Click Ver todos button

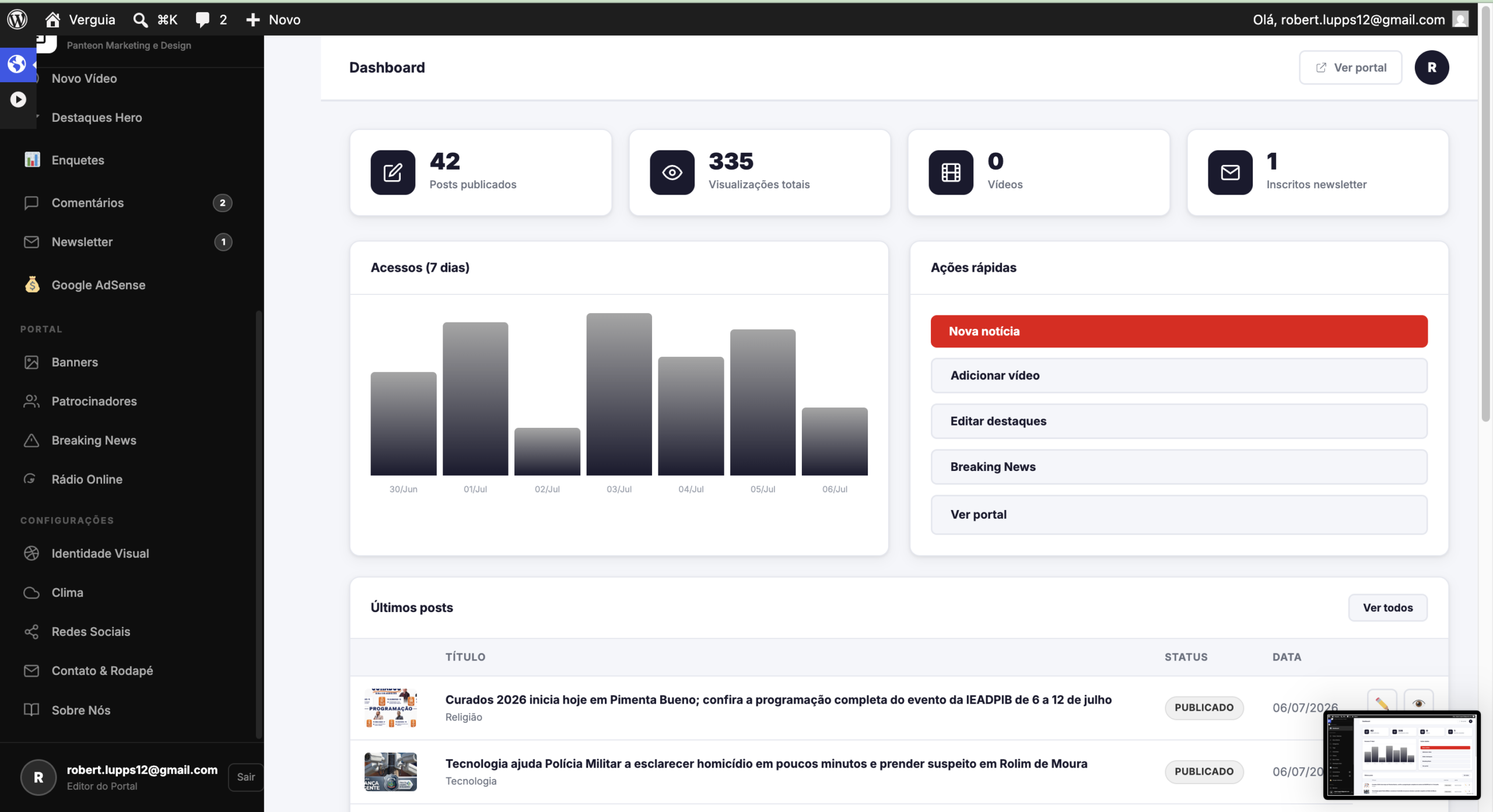[x=1387, y=607]
